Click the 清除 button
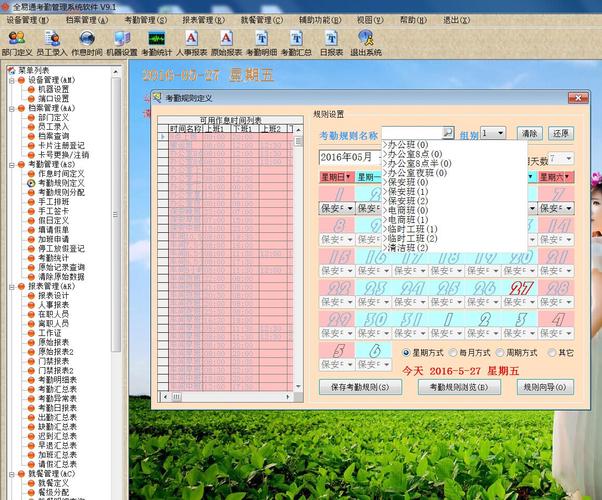 coord(529,133)
